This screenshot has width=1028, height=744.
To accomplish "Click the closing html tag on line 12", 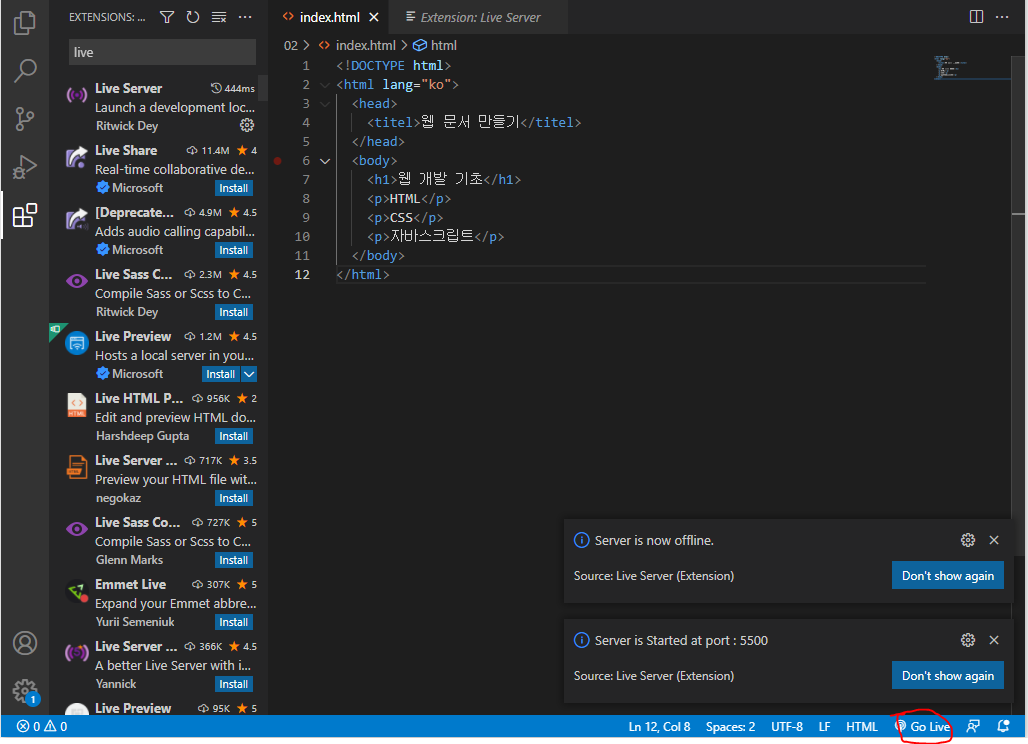I will [x=363, y=275].
